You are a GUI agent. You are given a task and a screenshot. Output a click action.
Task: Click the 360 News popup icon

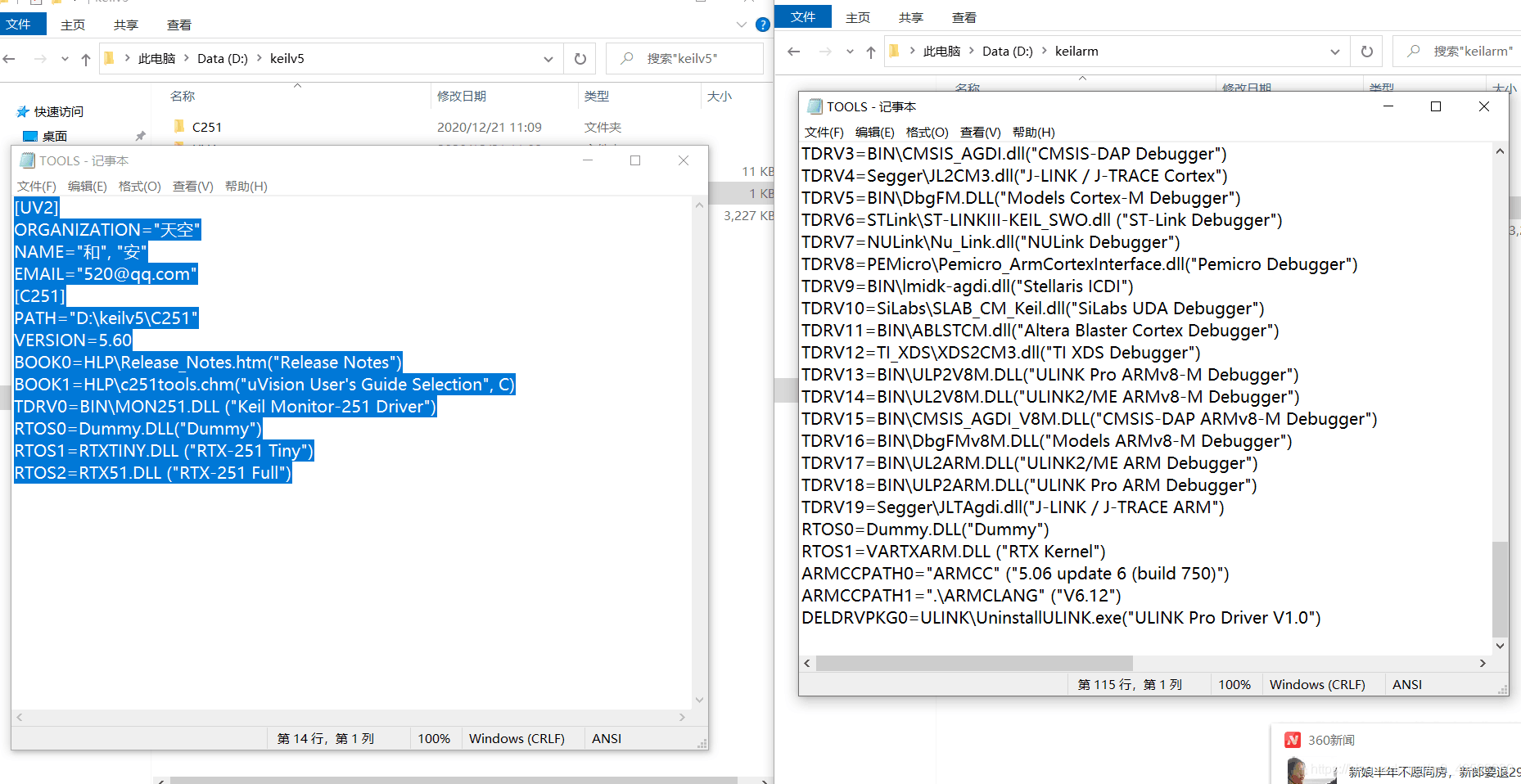click(1293, 740)
